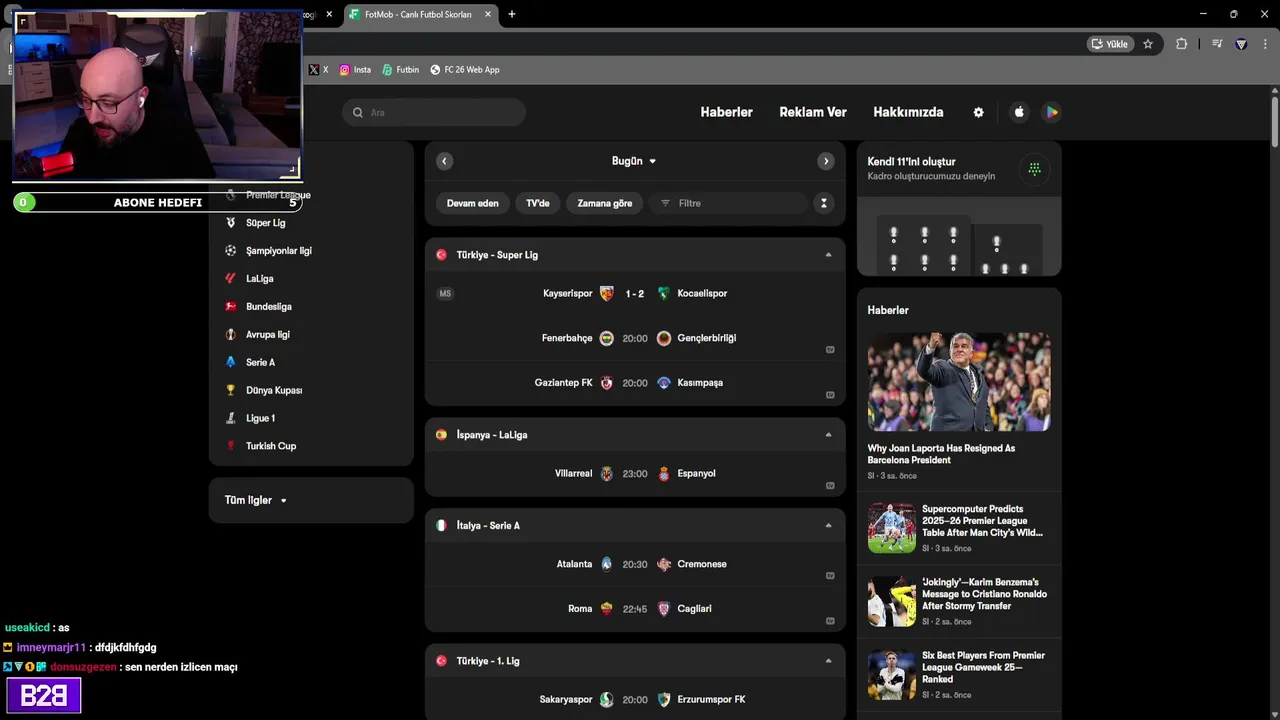
Task: Go to next day arrow
Action: pyautogui.click(x=825, y=161)
